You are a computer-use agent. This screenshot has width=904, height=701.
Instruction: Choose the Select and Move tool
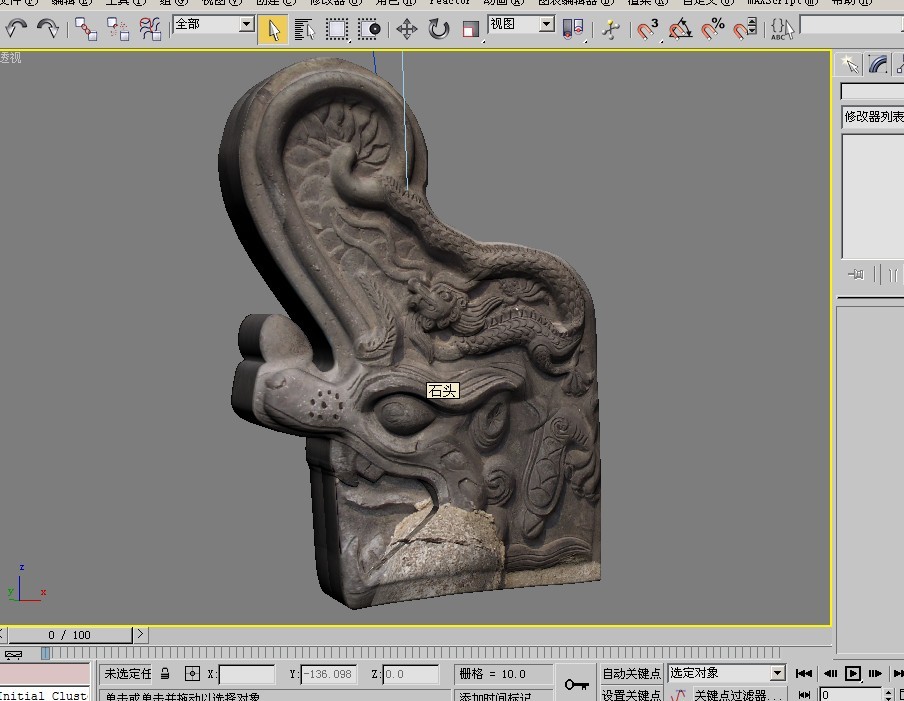click(x=407, y=29)
